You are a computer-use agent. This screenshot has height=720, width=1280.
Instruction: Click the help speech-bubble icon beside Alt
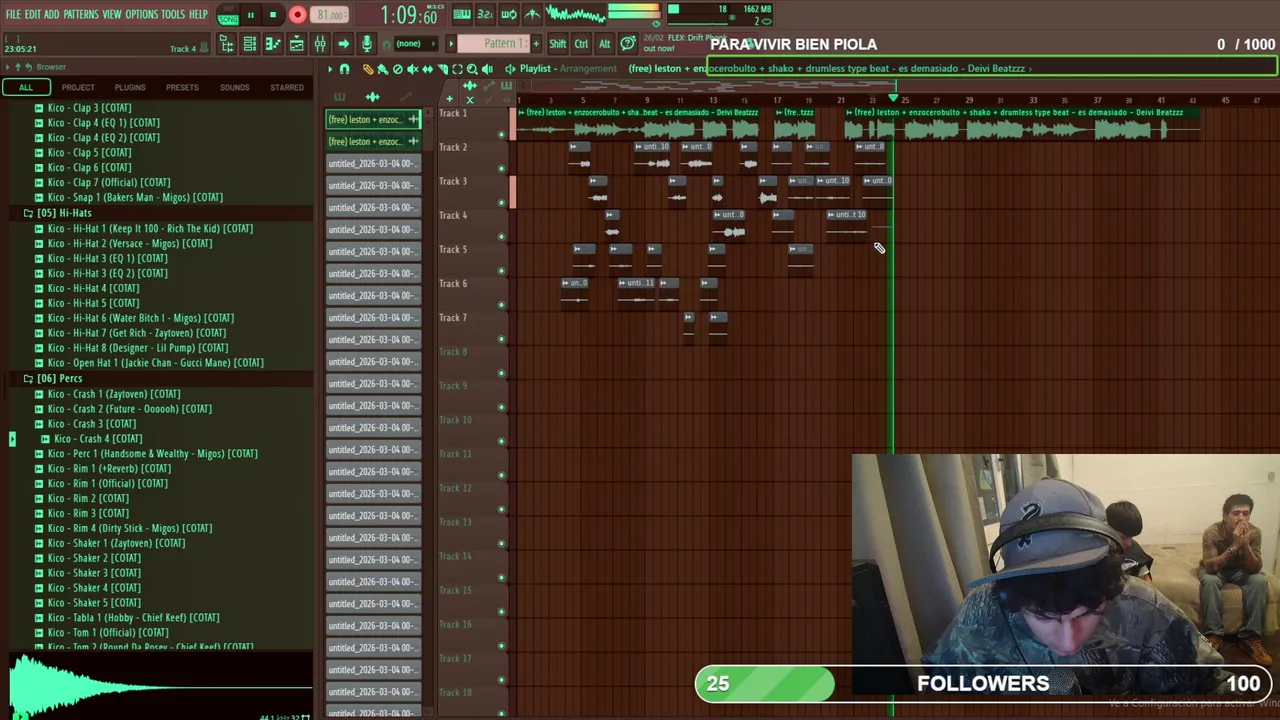click(628, 44)
